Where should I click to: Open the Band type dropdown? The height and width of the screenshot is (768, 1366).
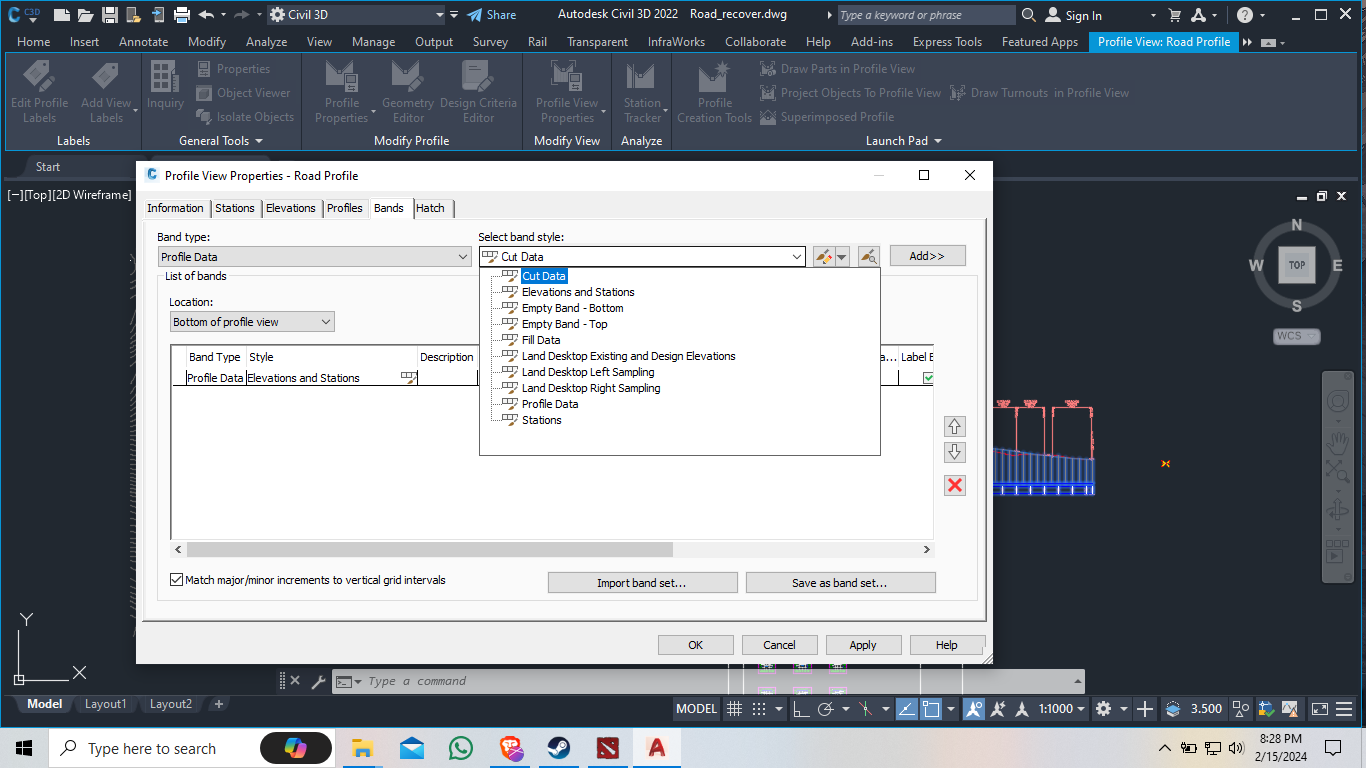464,256
